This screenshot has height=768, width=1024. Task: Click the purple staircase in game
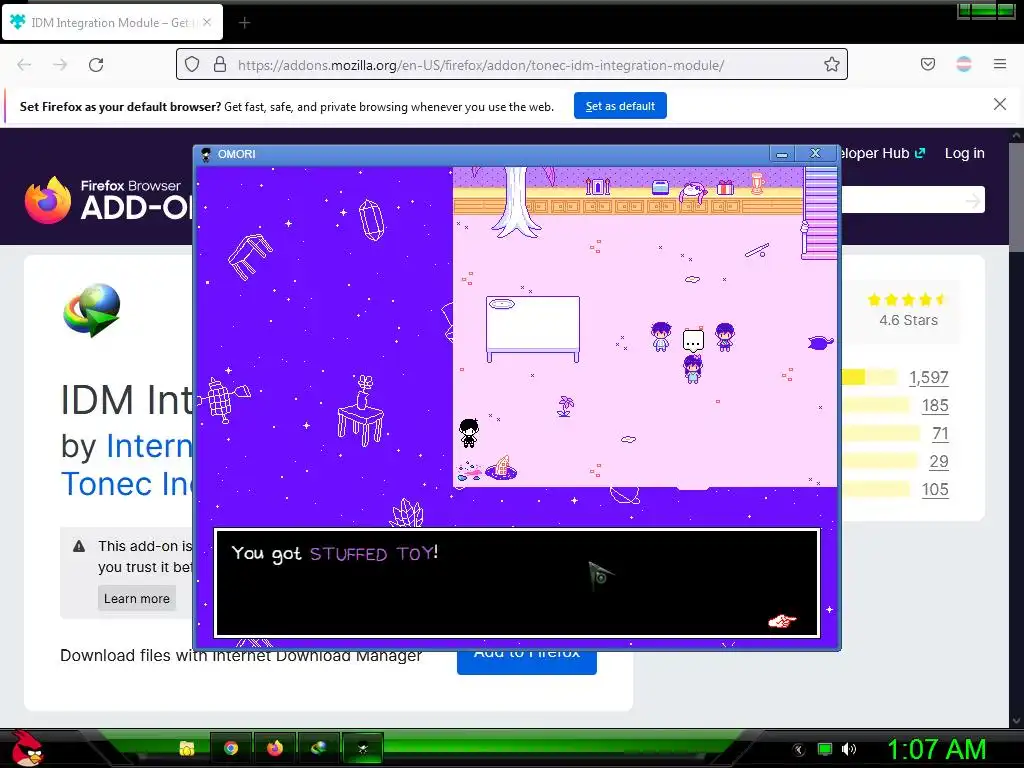(820, 213)
